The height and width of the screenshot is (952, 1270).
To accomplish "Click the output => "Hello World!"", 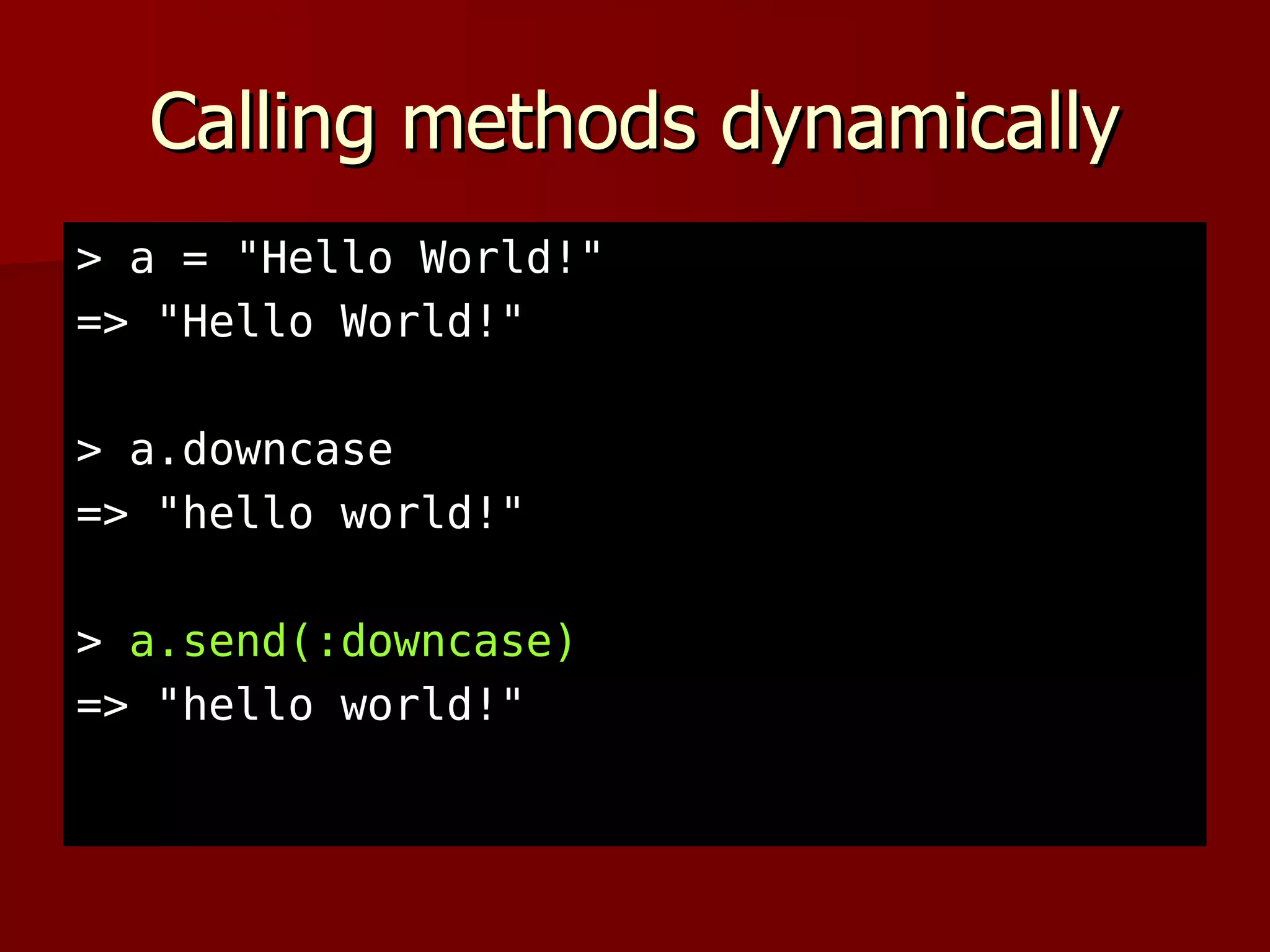I will coord(299,322).
